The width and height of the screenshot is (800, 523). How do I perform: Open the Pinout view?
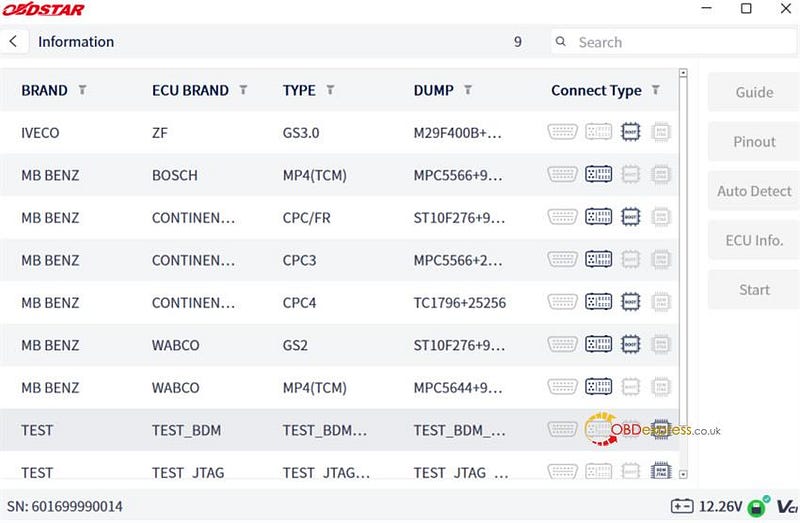click(754, 141)
